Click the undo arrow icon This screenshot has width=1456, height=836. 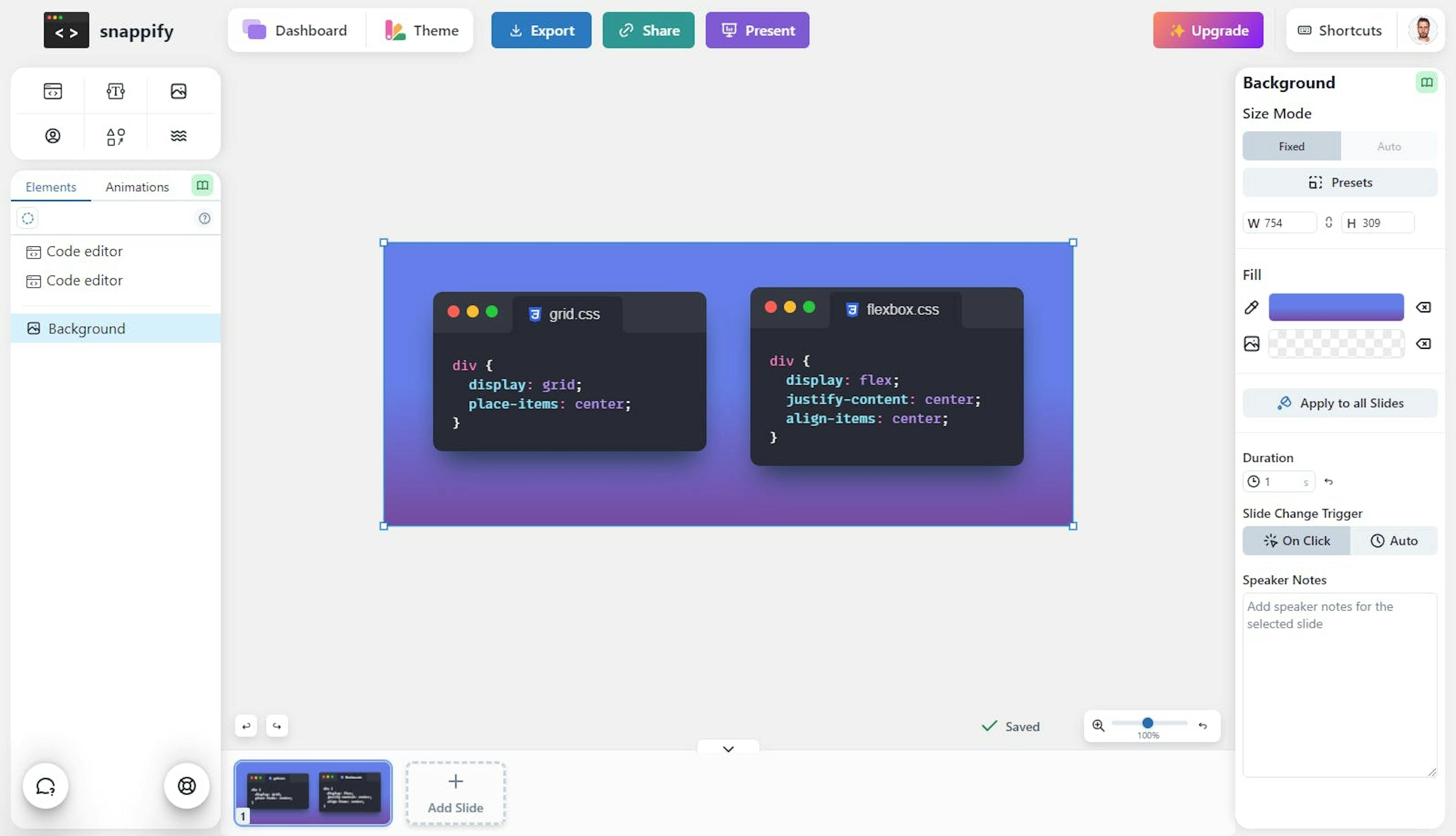(246, 726)
